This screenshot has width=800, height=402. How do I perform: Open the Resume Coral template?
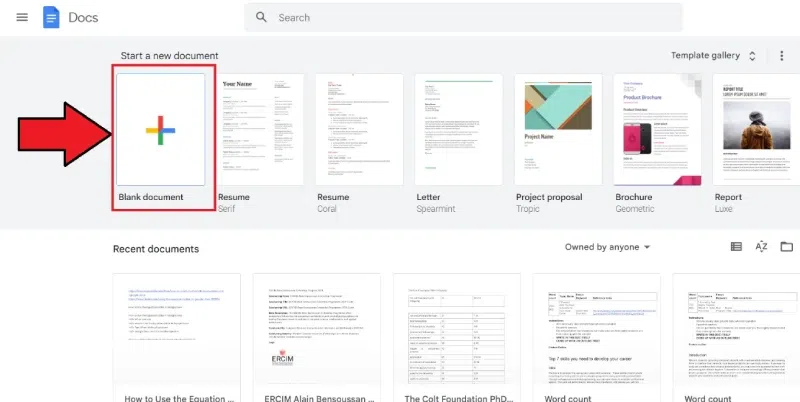click(x=359, y=130)
